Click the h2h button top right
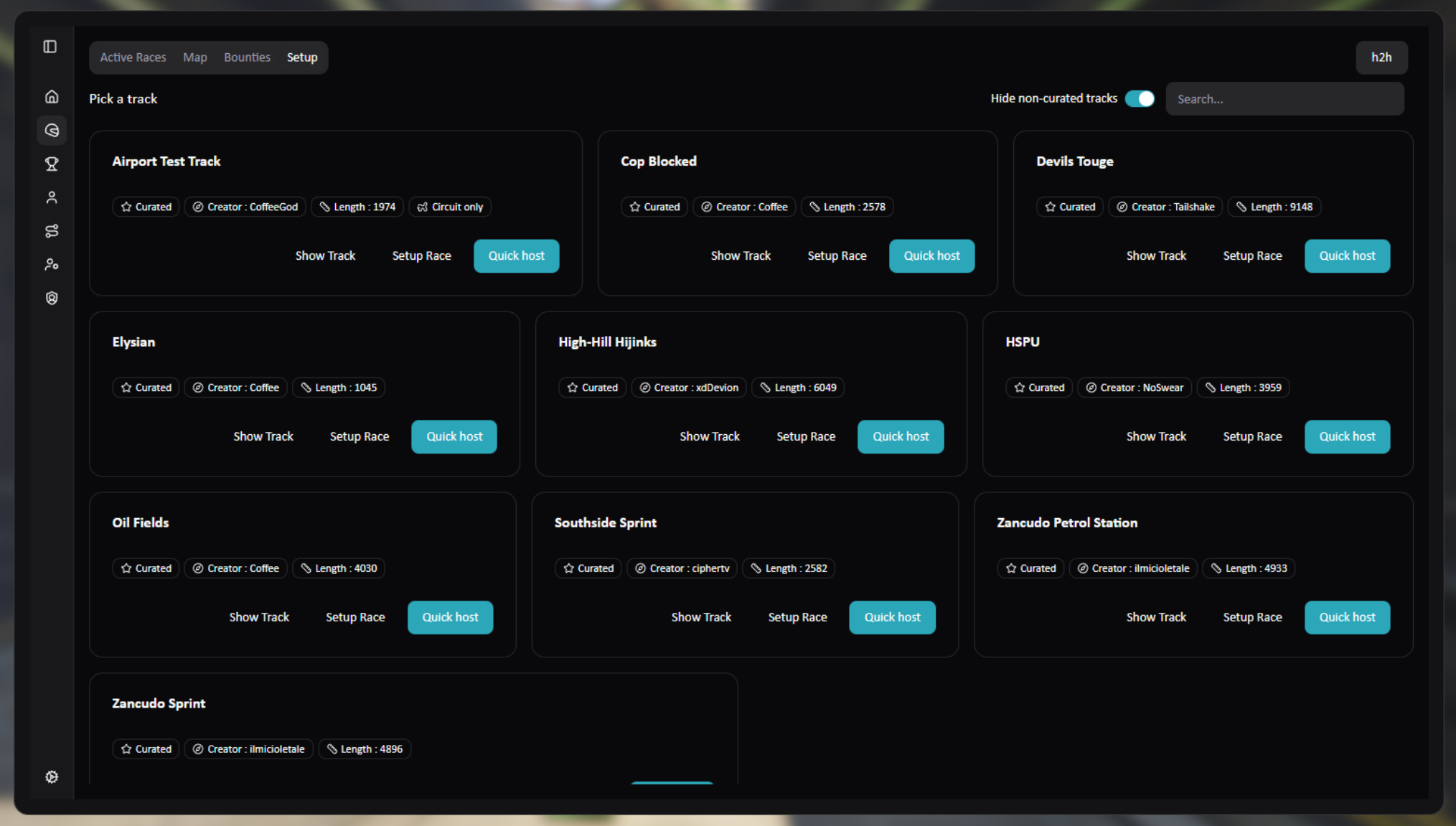The image size is (1456, 826). click(1381, 57)
